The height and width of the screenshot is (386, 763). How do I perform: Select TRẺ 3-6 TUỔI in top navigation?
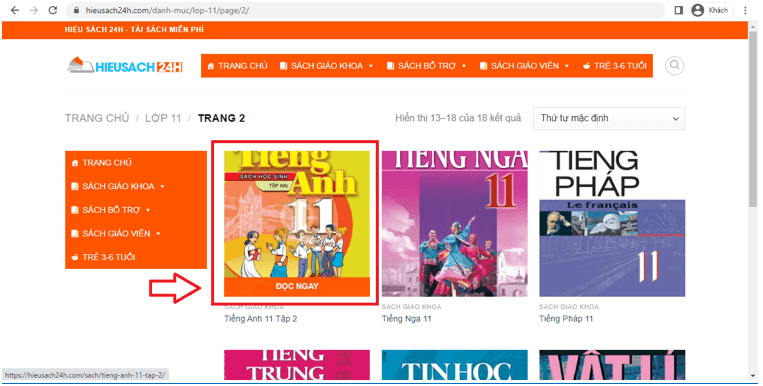(615, 66)
